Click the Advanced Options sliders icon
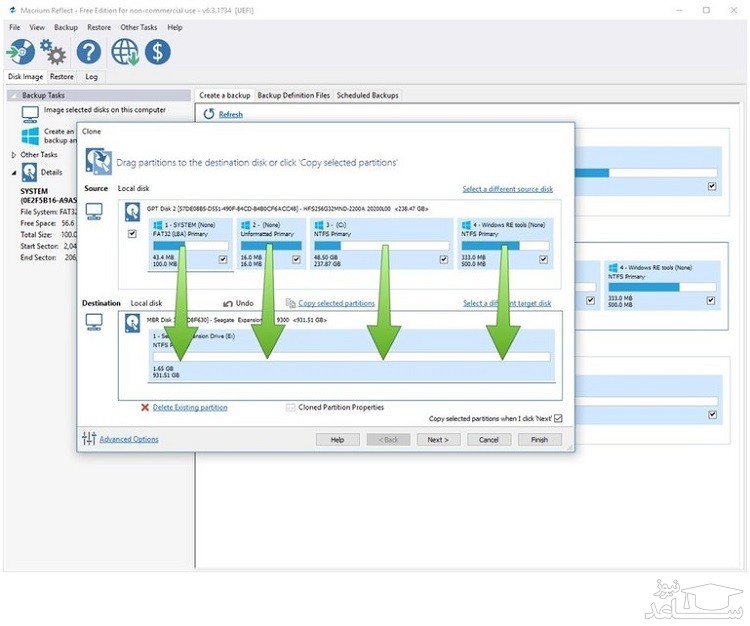 pos(89,439)
